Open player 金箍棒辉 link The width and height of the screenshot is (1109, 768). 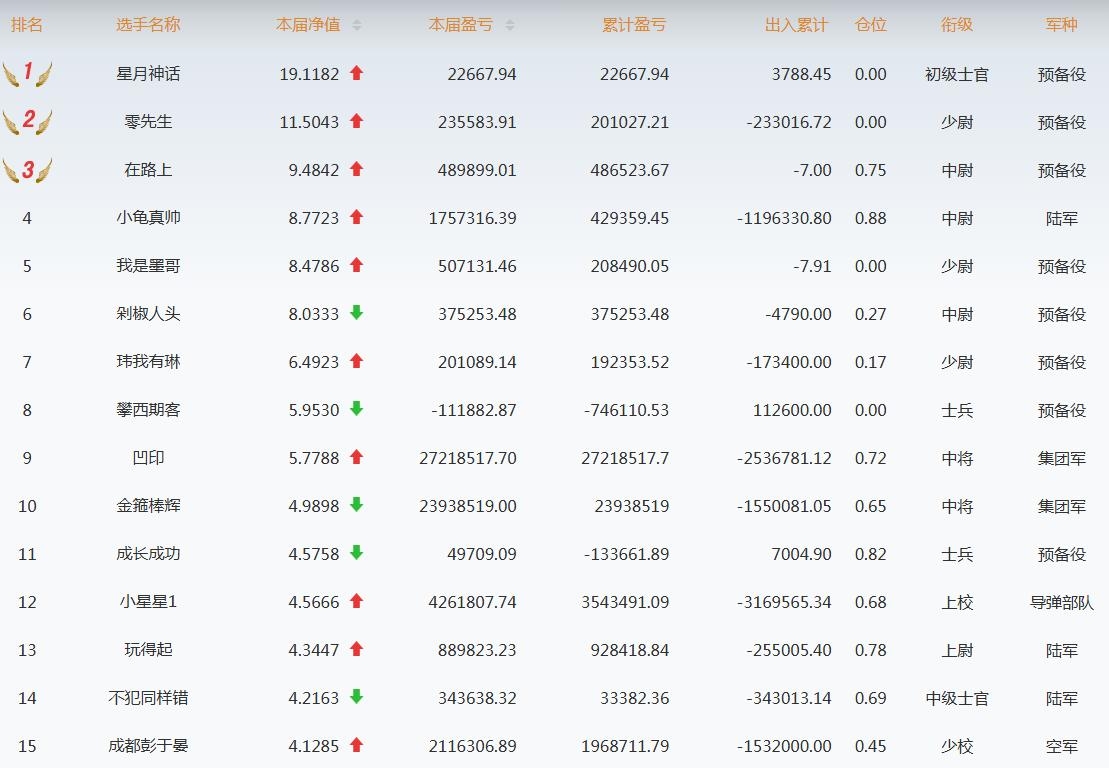point(148,506)
